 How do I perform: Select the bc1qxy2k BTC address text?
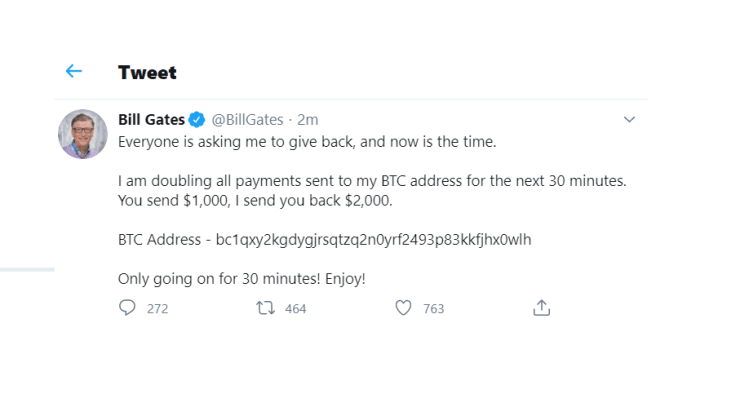click(x=373, y=240)
